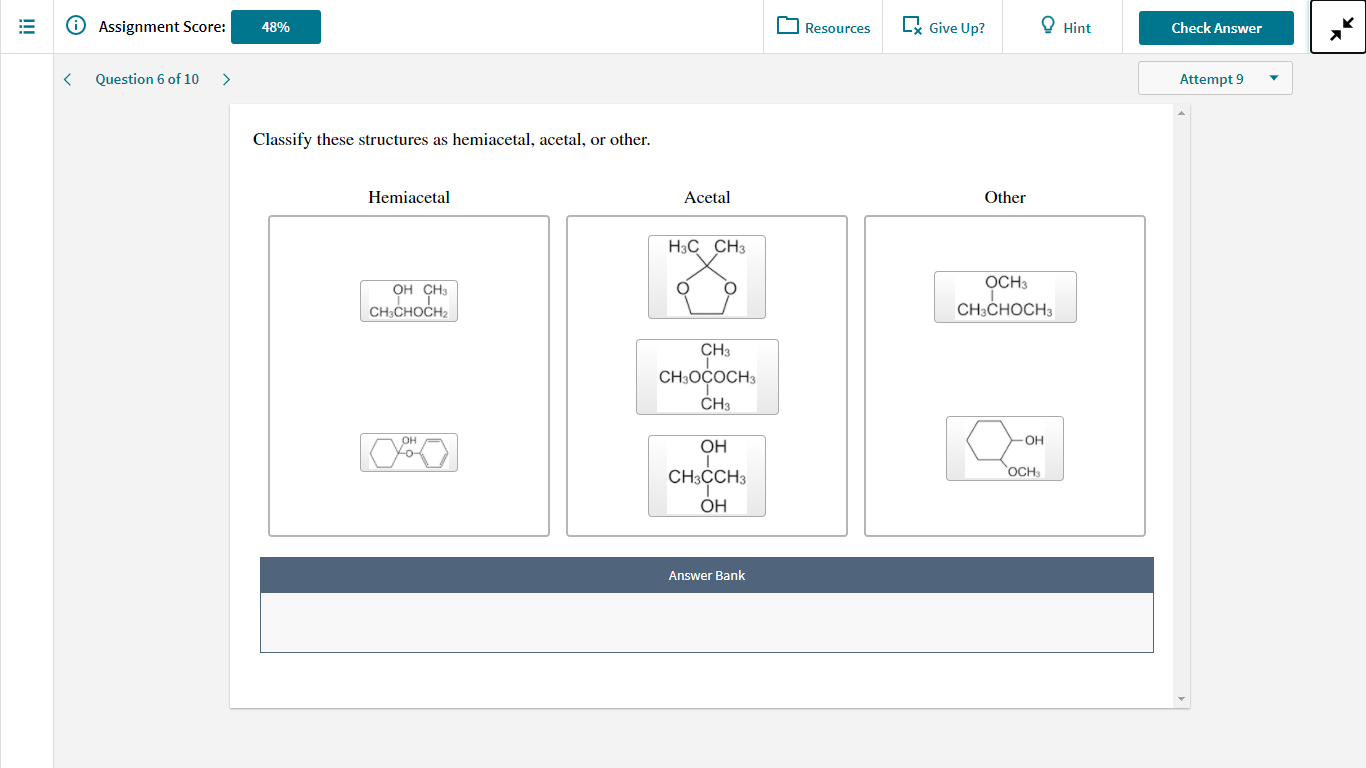Screen dimensions: 1366x768
Task: Advance to next question using right chevron
Action: 226,78
